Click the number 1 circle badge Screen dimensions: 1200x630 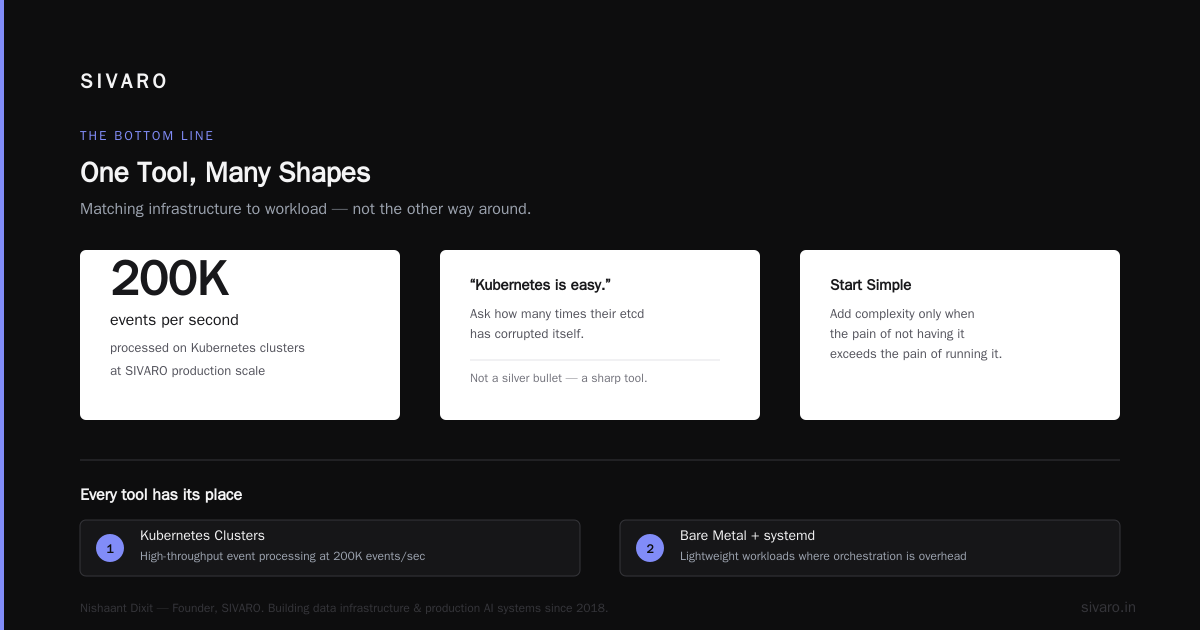coord(110,548)
